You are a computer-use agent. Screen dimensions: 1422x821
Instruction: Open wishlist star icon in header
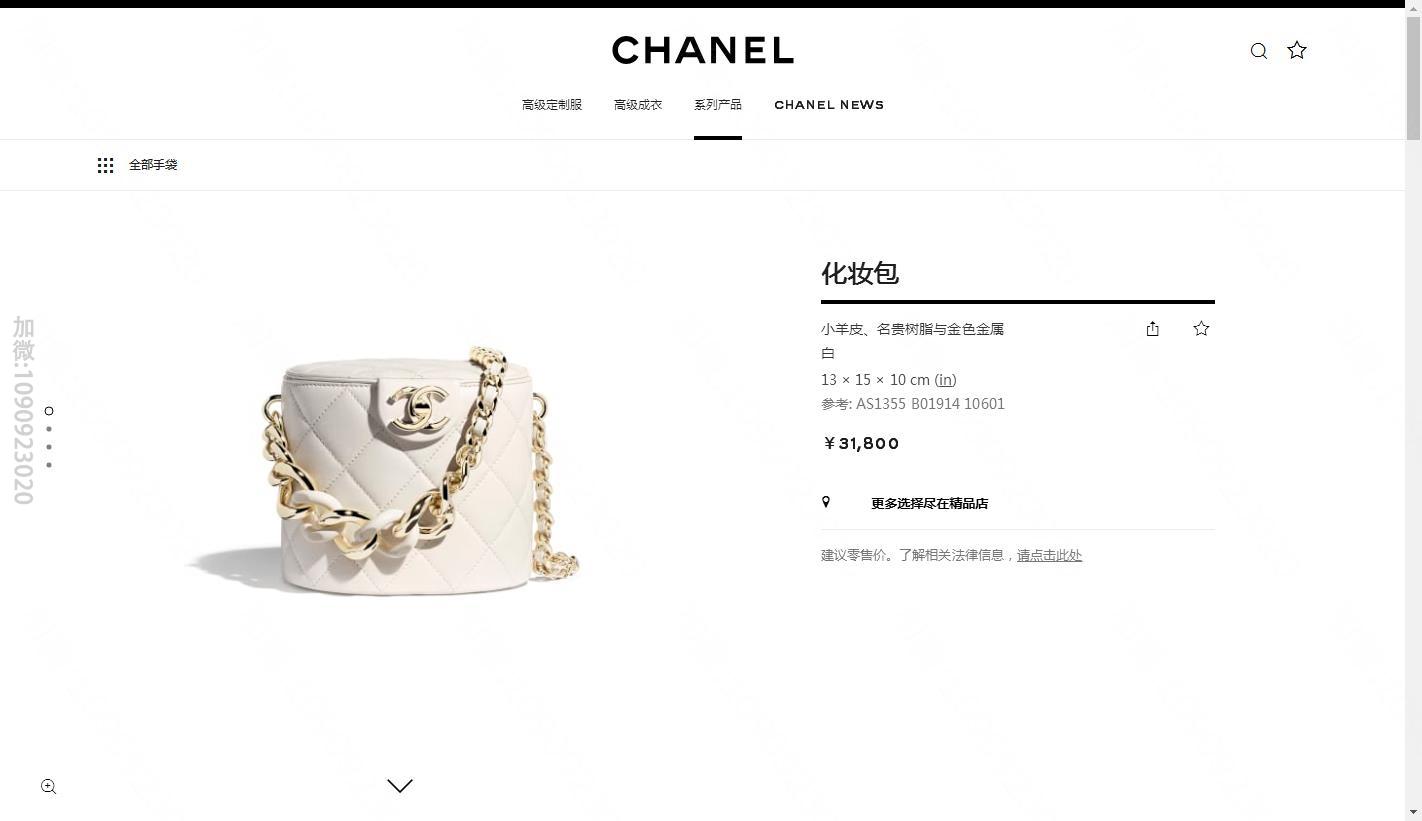[x=1297, y=50]
